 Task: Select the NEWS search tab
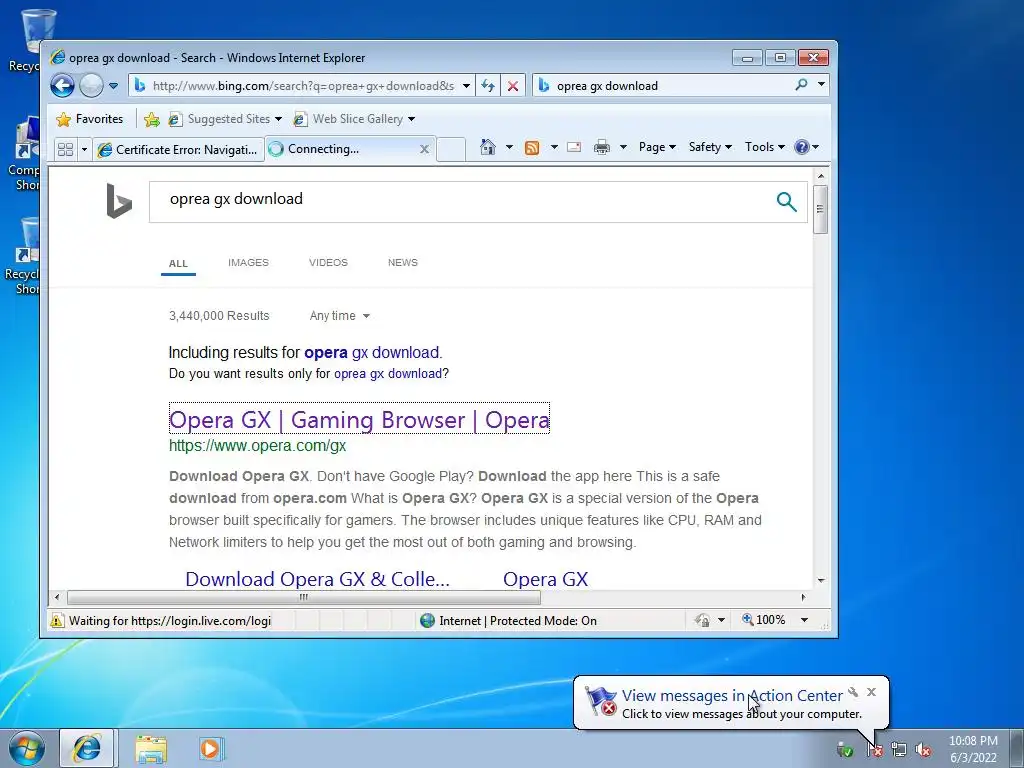coord(403,263)
